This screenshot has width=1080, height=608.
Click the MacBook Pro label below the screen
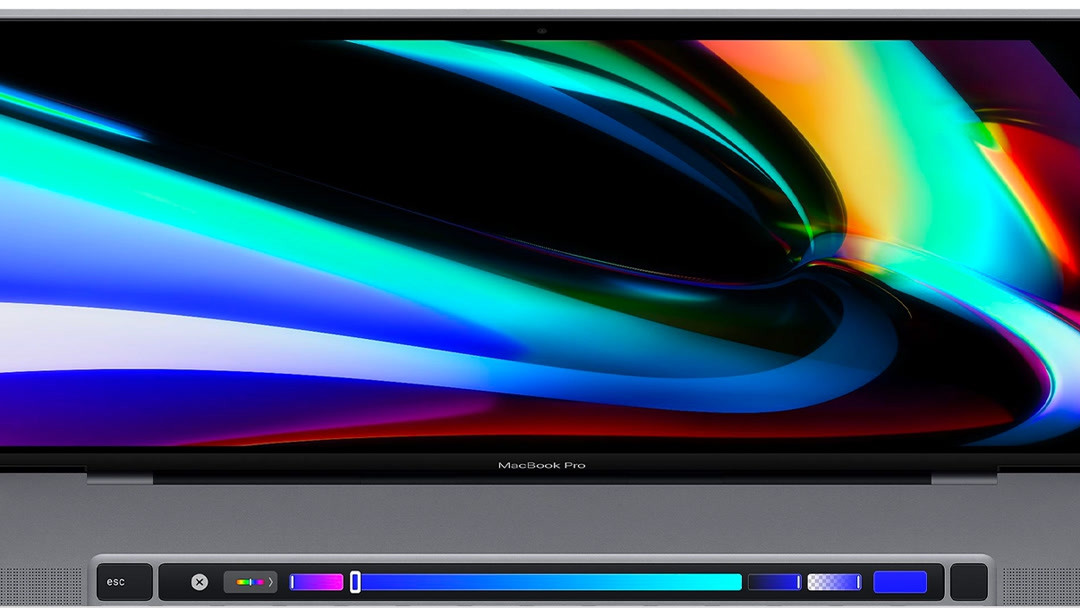(540, 465)
